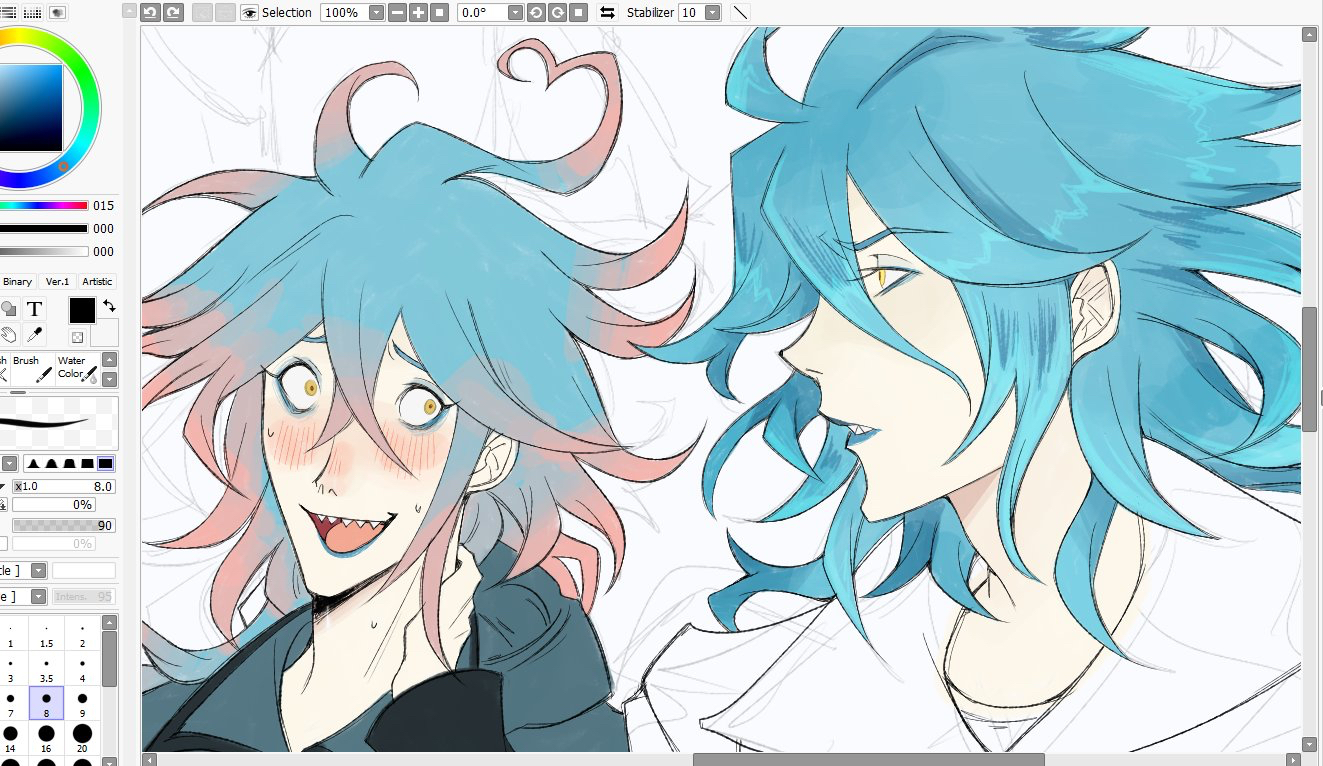Expand the Stabilizer level dropdown
Viewport: 1323px width, 766px height.
[712, 13]
